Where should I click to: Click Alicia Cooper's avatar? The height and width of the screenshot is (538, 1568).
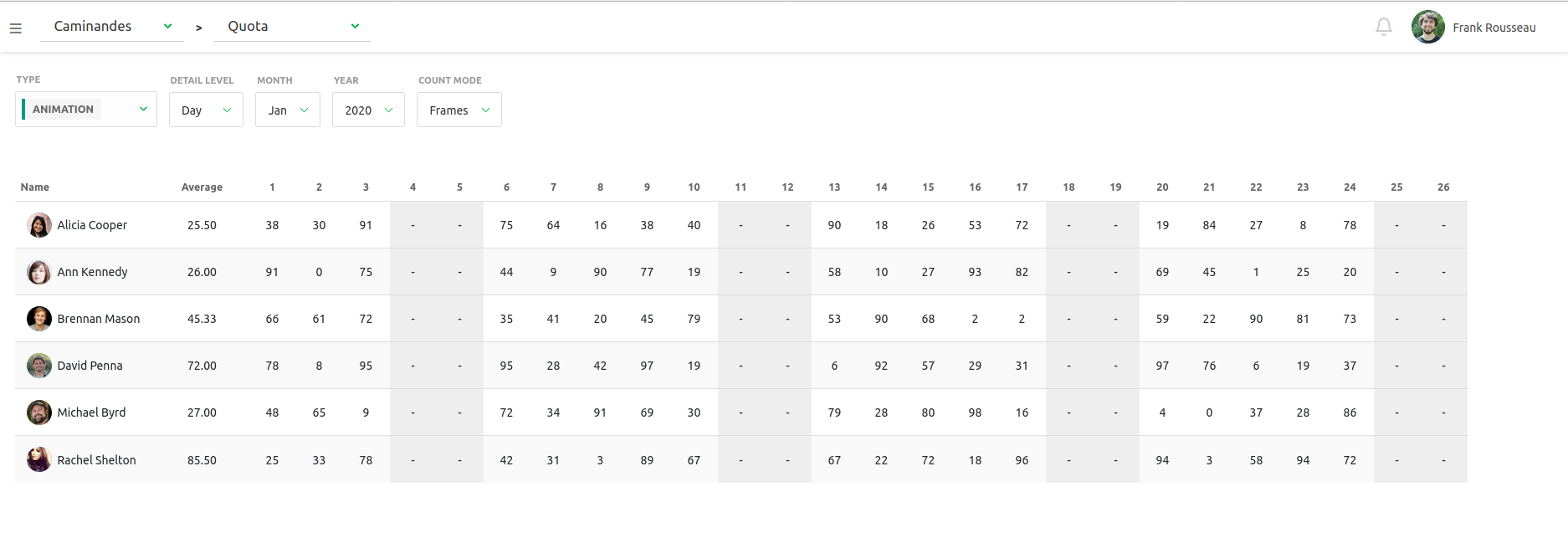(x=39, y=225)
